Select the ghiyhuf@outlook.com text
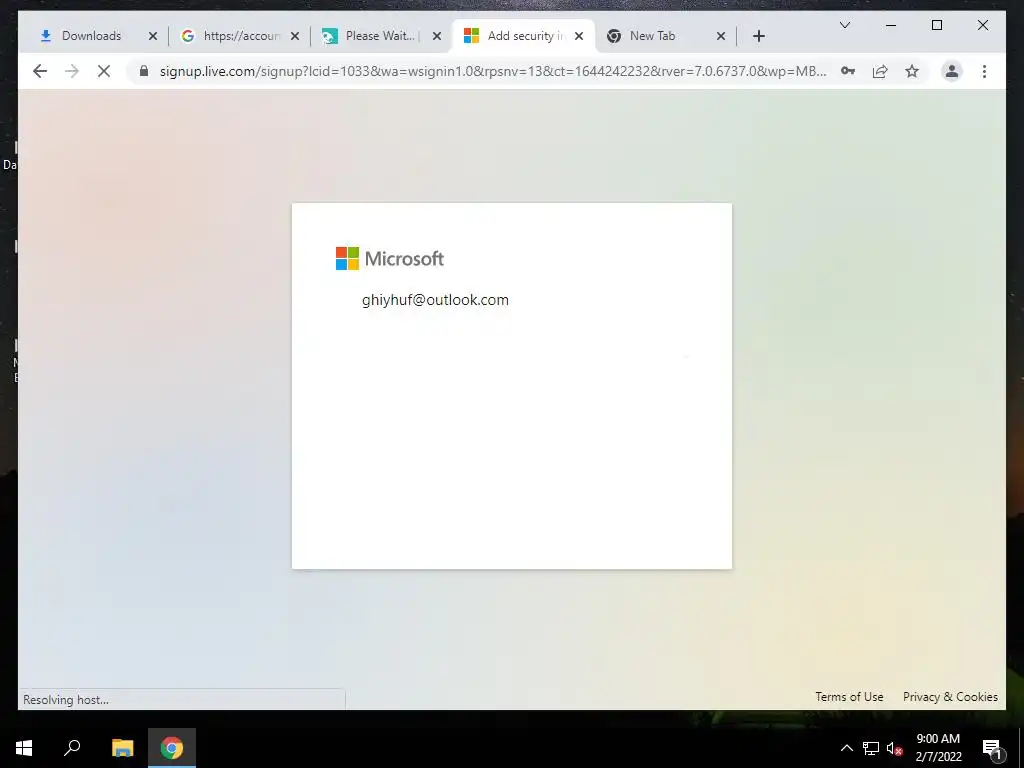The width and height of the screenshot is (1024, 768). point(435,300)
